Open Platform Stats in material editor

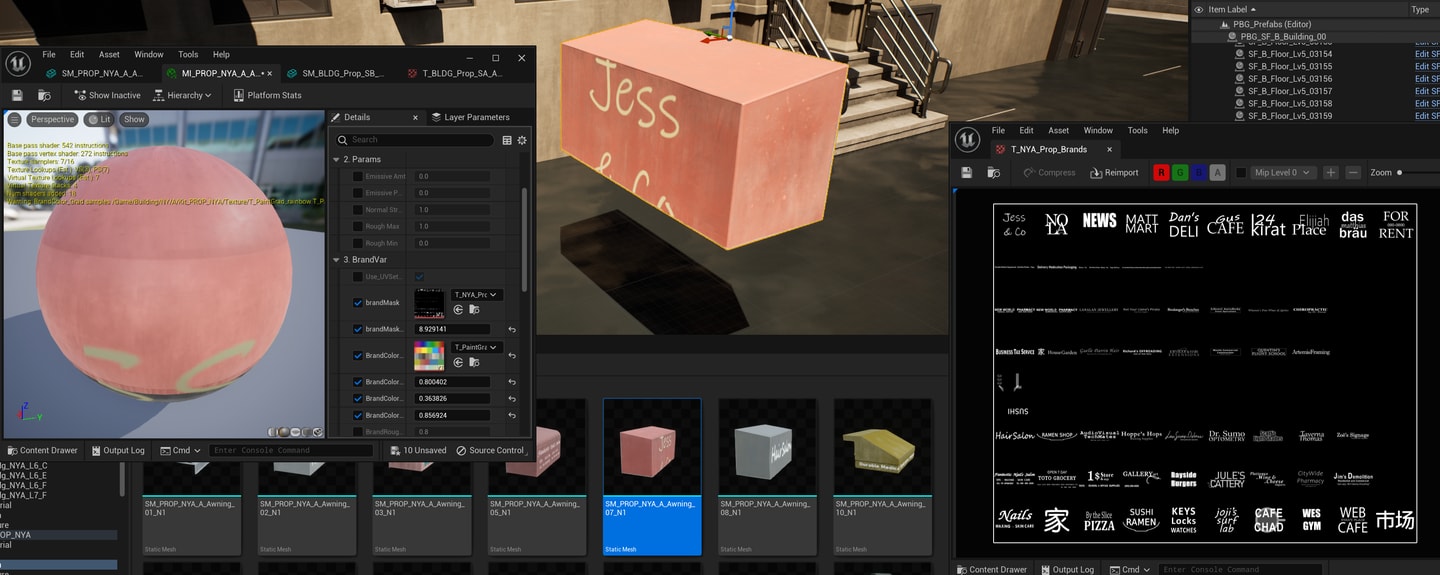click(267, 95)
